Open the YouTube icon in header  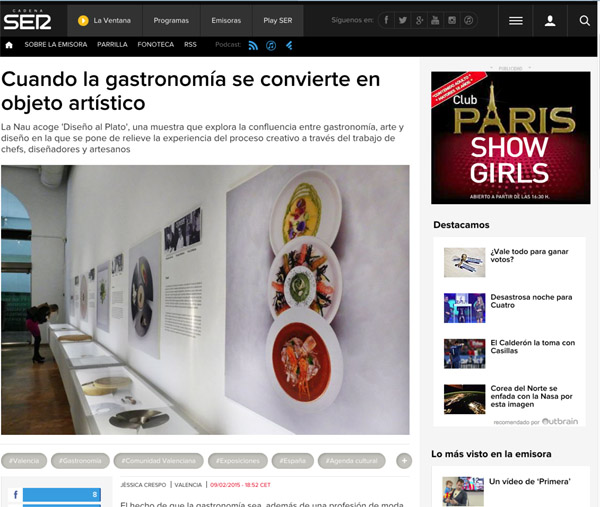436,20
